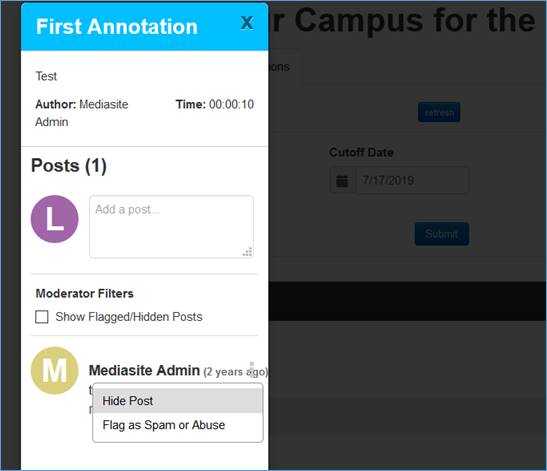
Task: Click the 2 years ago post timestamp
Action: (235, 372)
